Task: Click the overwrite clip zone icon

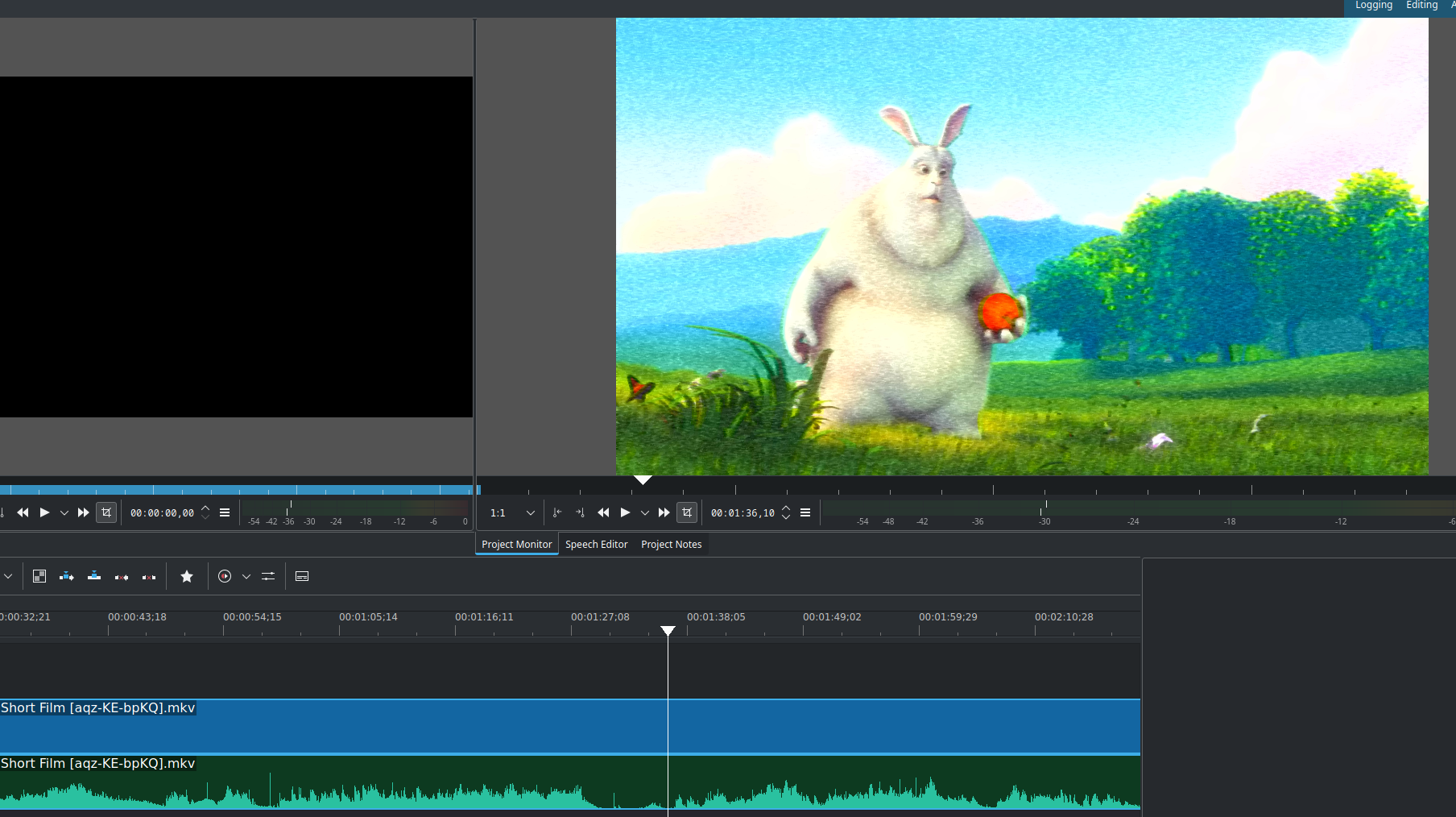Action: click(x=94, y=576)
